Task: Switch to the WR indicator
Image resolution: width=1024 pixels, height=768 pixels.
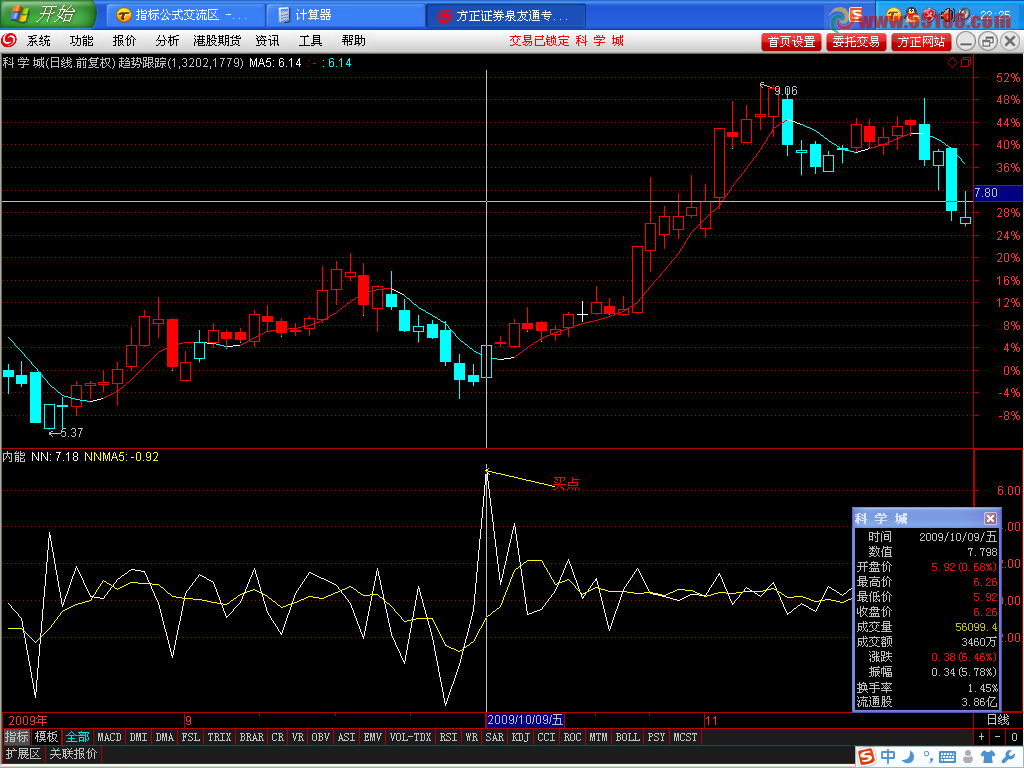Action: click(472, 737)
